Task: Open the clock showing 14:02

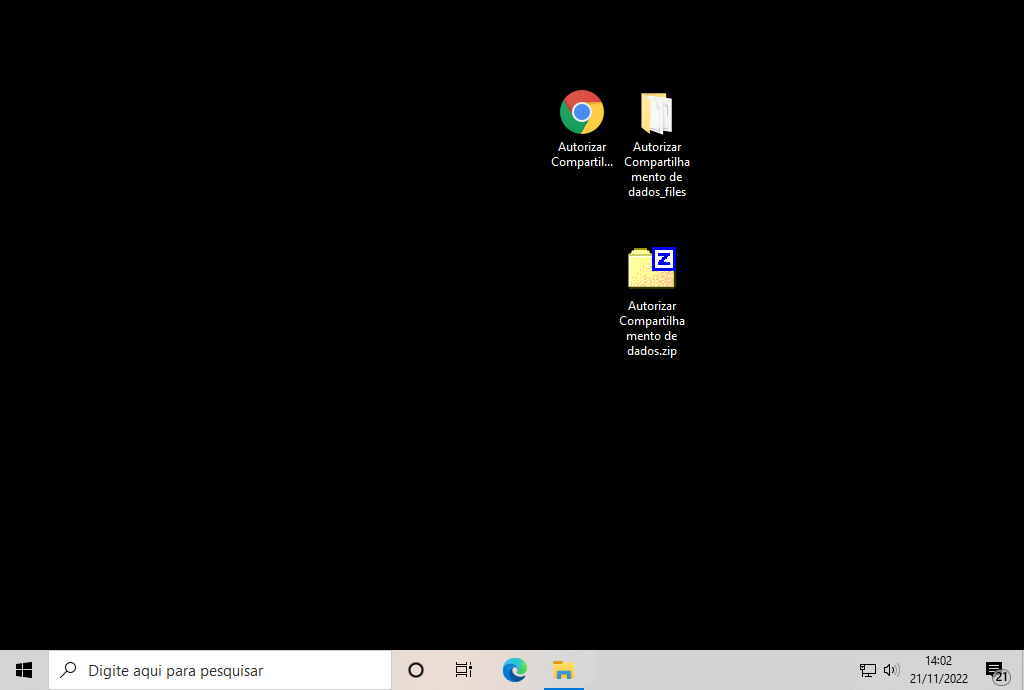Action: point(938,670)
